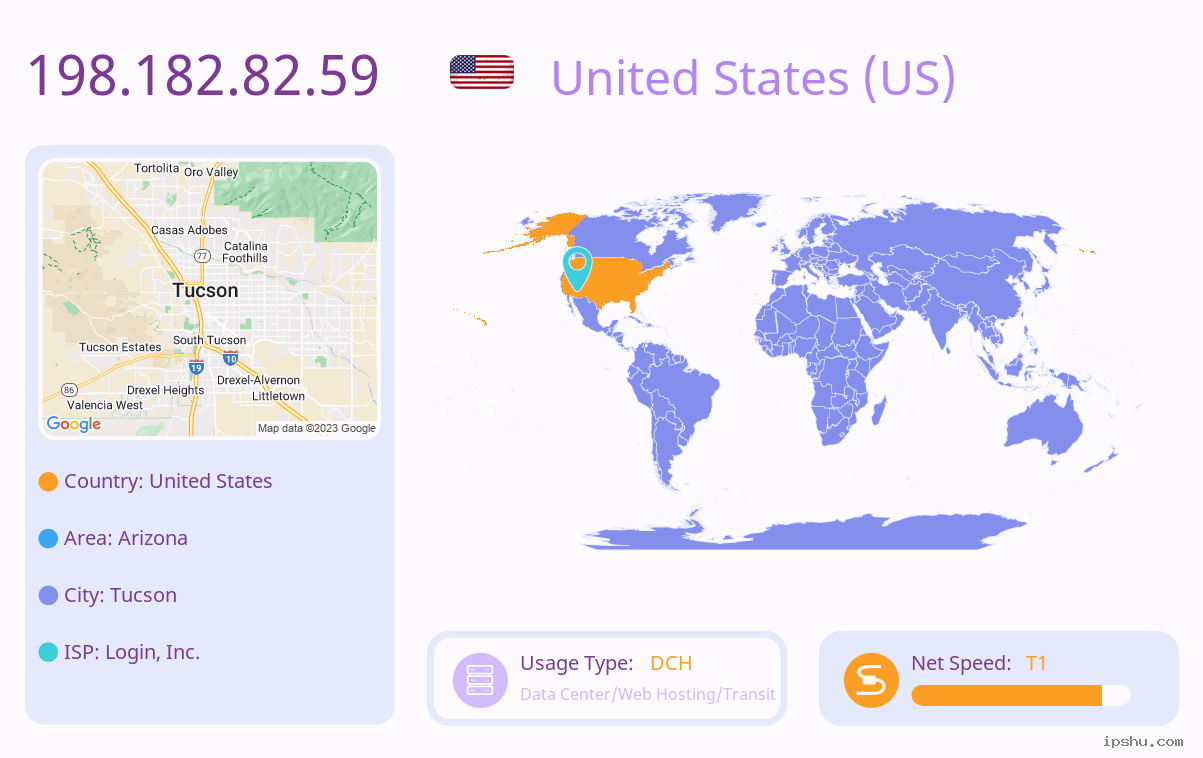Click the Net Speed orange progress bar

coord(1021,696)
